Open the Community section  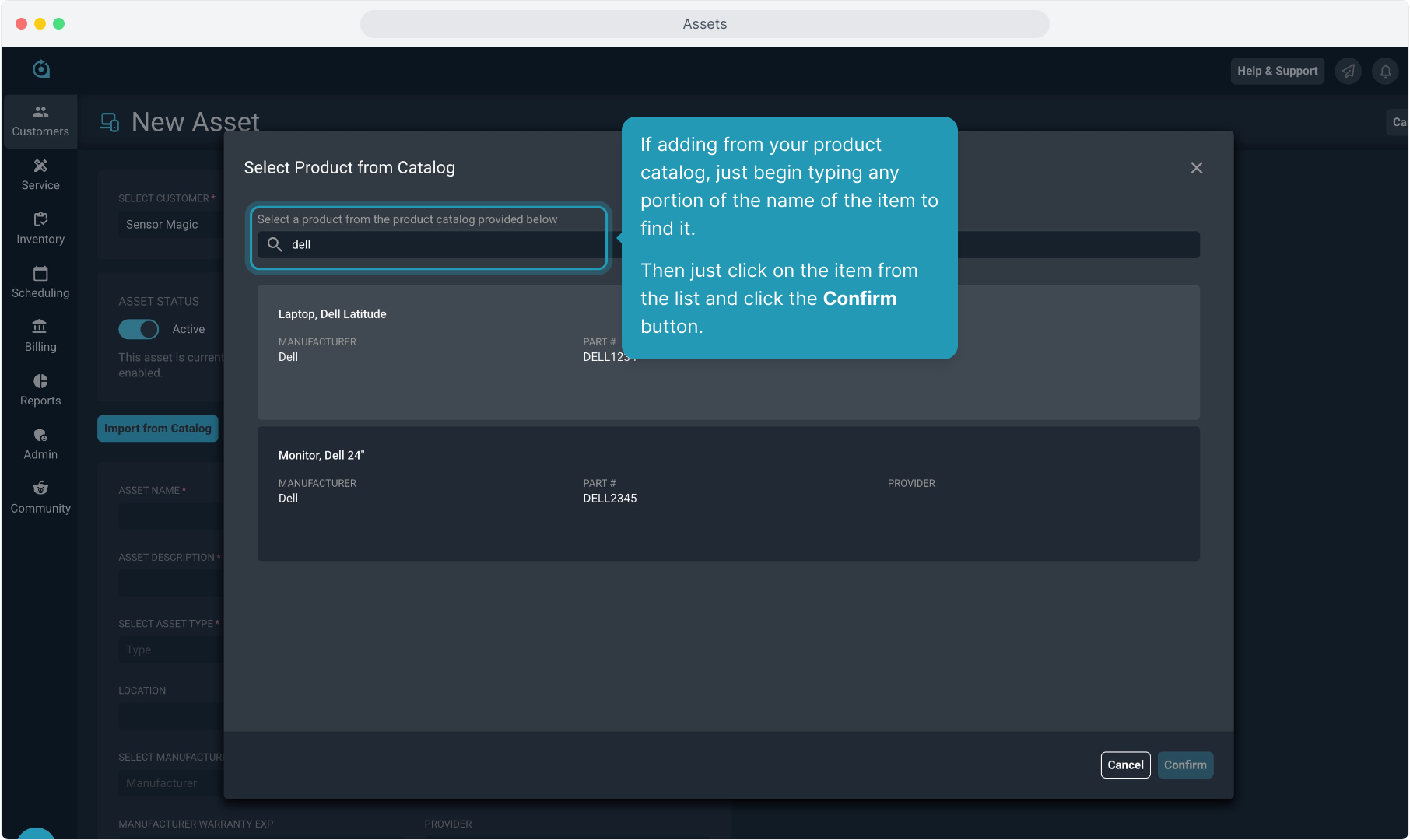(x=40, y=497)
